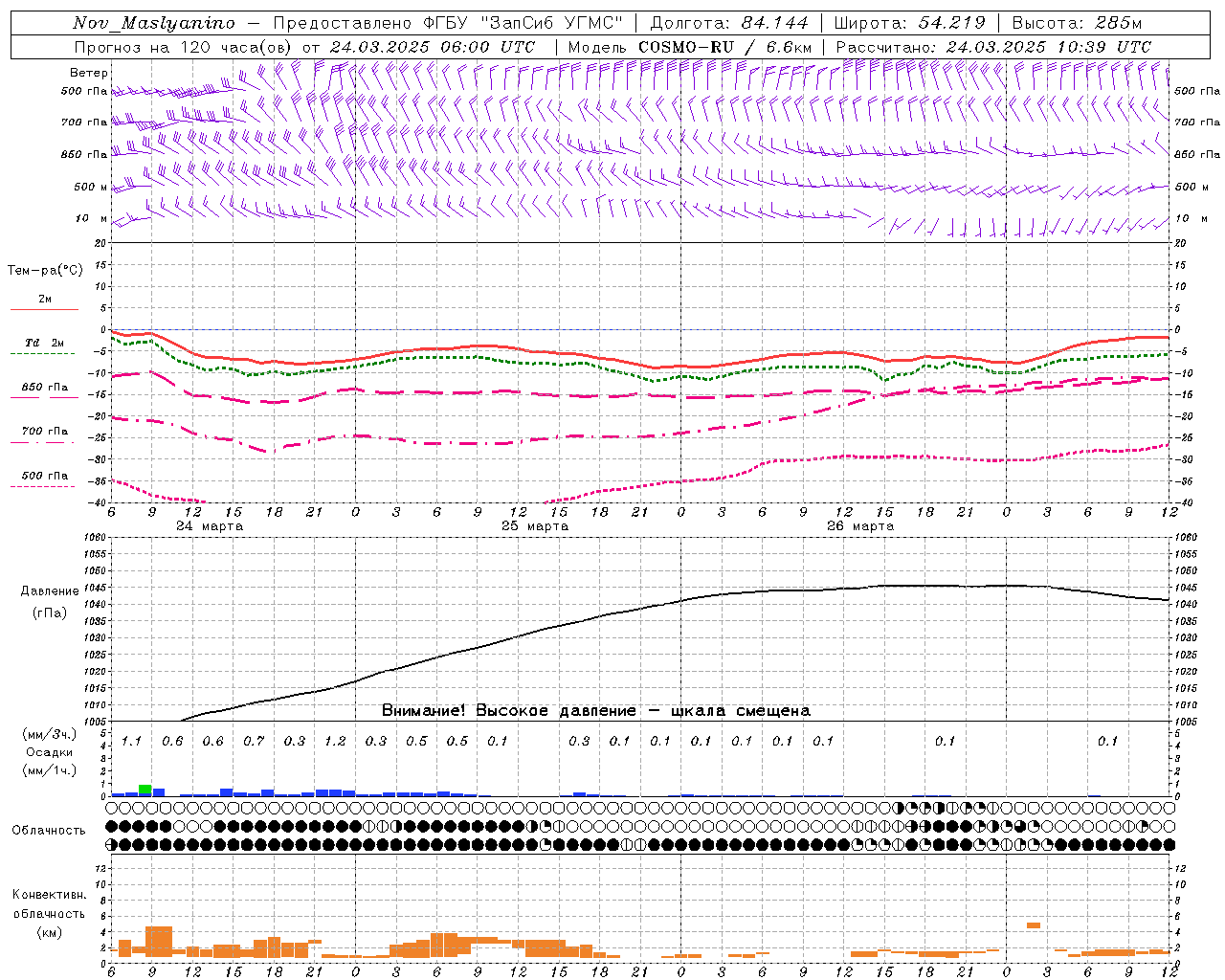Click the Долгота: 84.144 value
This screenshot has height=980, width=1225.
click(728, 23)
